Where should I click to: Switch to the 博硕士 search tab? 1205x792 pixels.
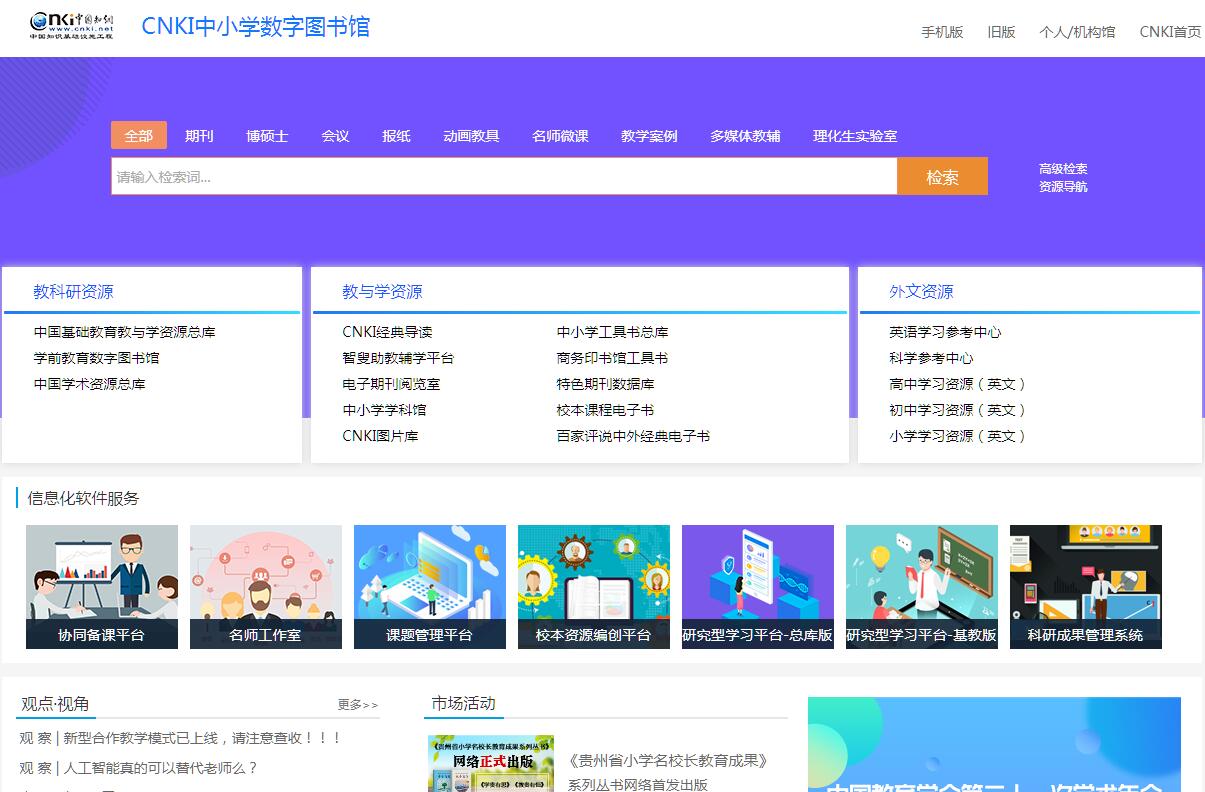pyautogui.click(x=267, y=136)
